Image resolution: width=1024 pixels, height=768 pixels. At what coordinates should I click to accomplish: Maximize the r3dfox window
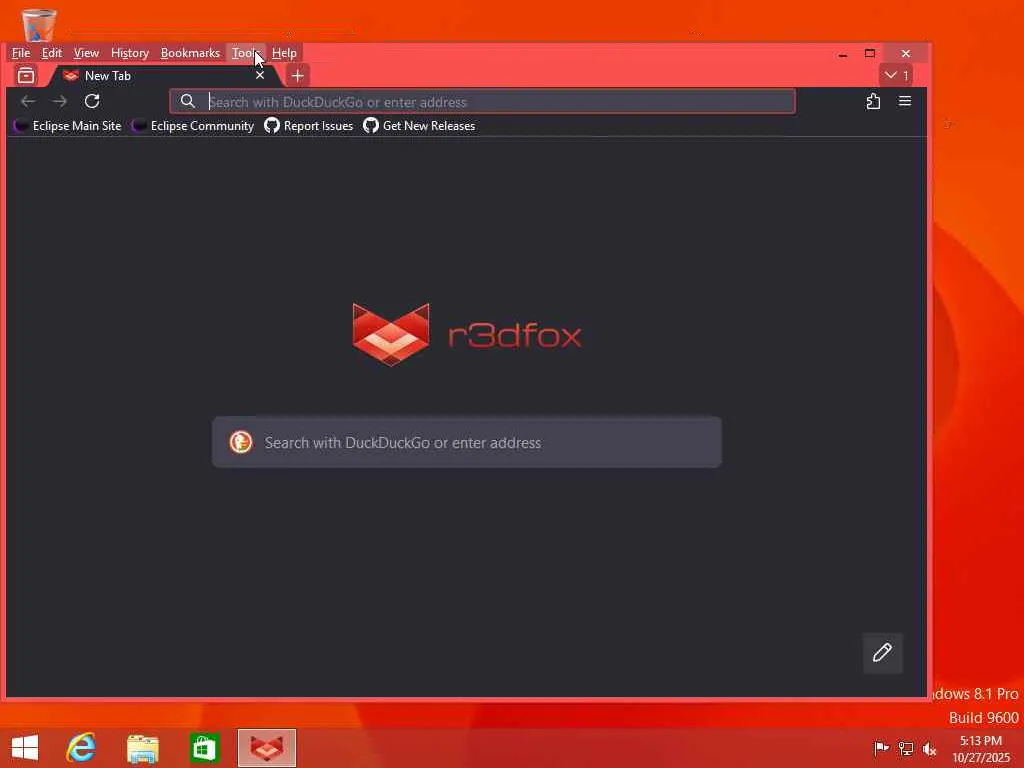870,54
